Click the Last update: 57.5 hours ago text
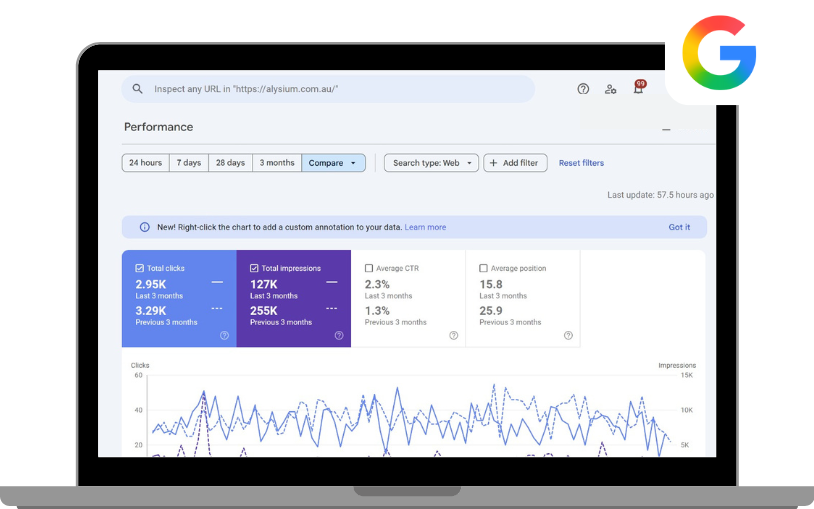Viewport: 814px width, 509px height. [660, 195]
